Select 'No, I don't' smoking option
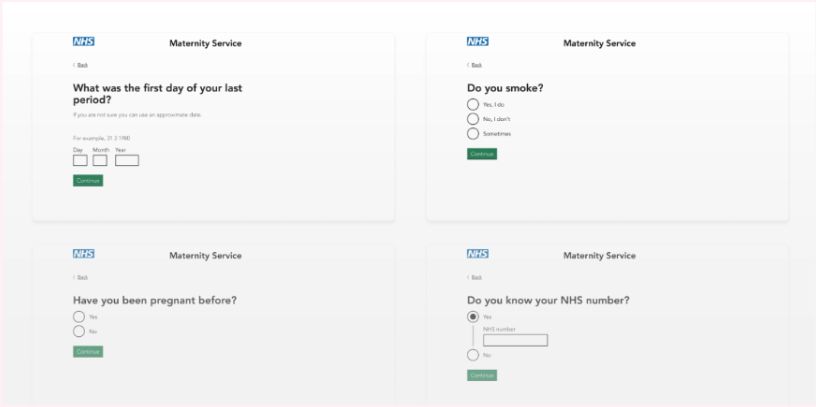 tap(473, 119)
